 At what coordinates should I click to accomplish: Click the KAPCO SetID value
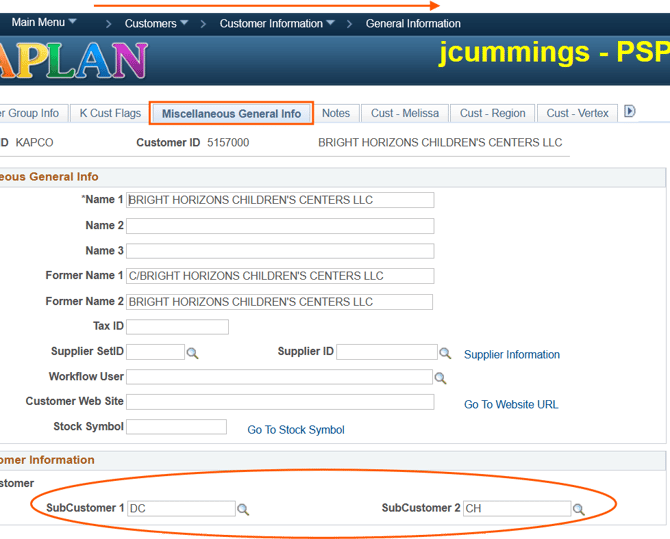(34, 142)
